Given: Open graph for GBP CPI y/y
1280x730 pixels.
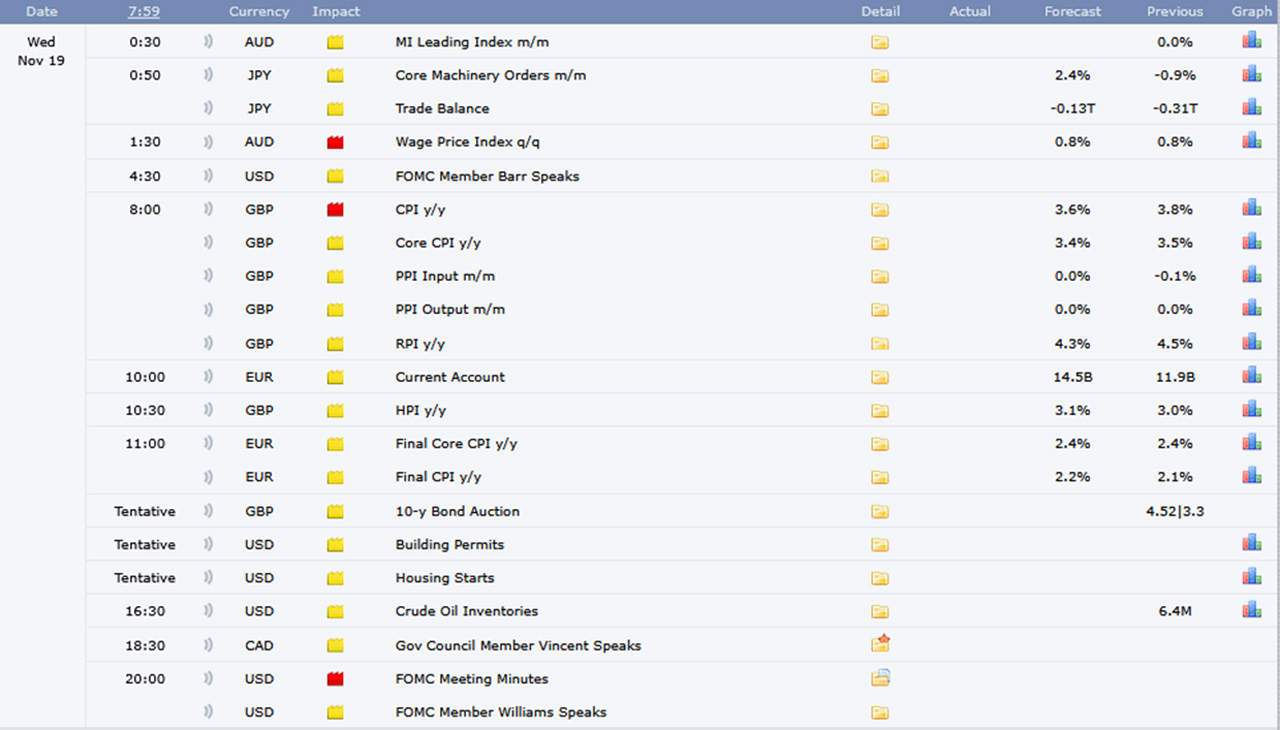Looking at the screenshot, I should point(1251,208).
